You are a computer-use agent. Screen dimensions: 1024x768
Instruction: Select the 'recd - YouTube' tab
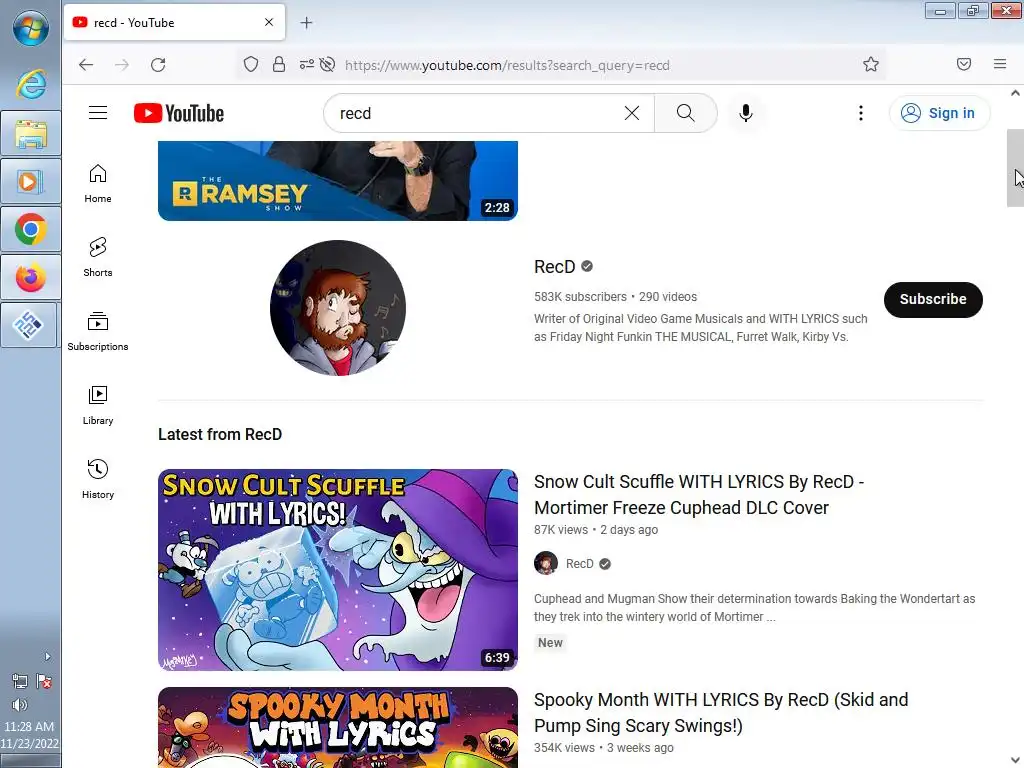[174, 22]
